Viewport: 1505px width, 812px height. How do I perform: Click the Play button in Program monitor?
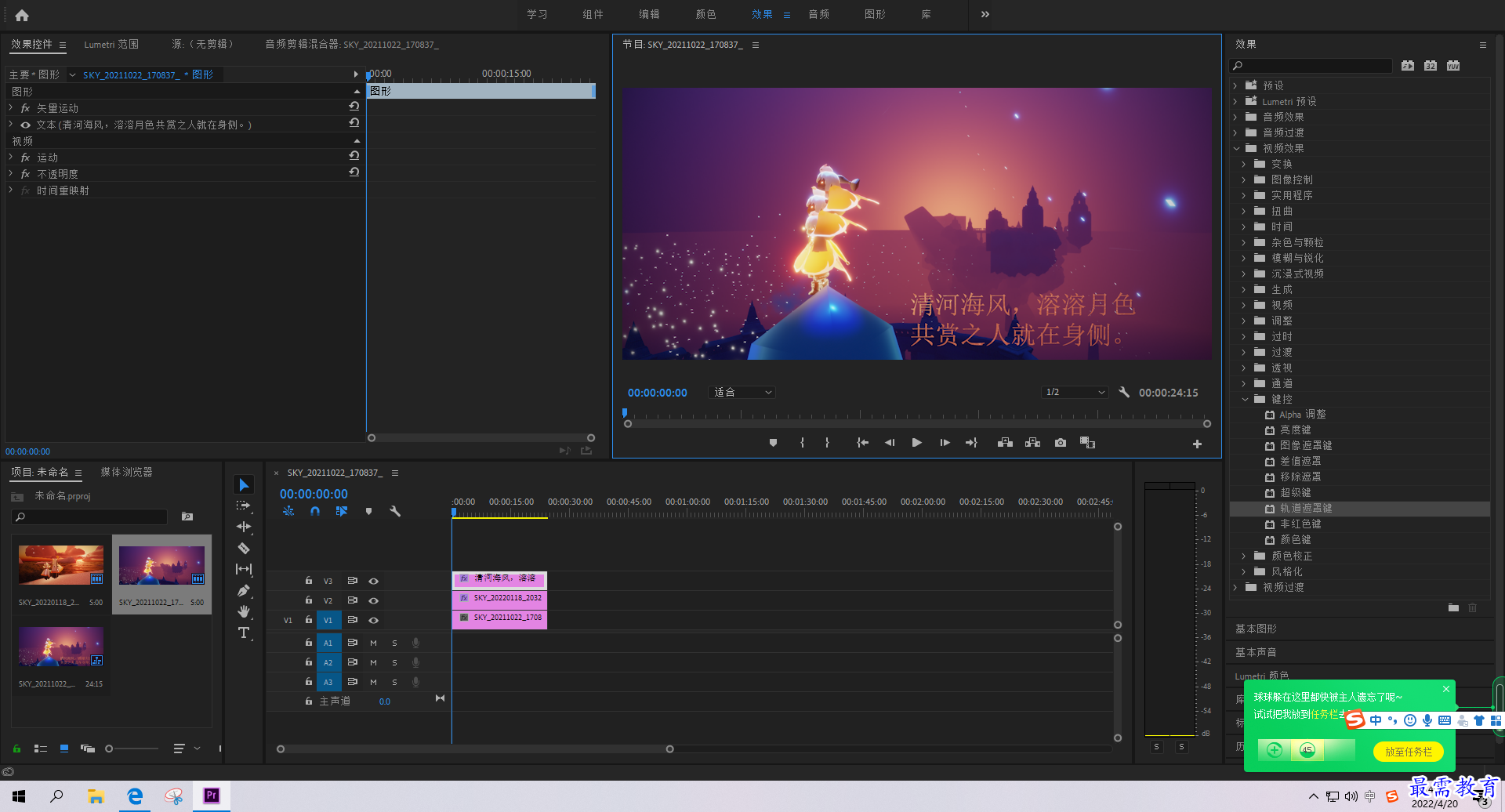click(916, 443)
